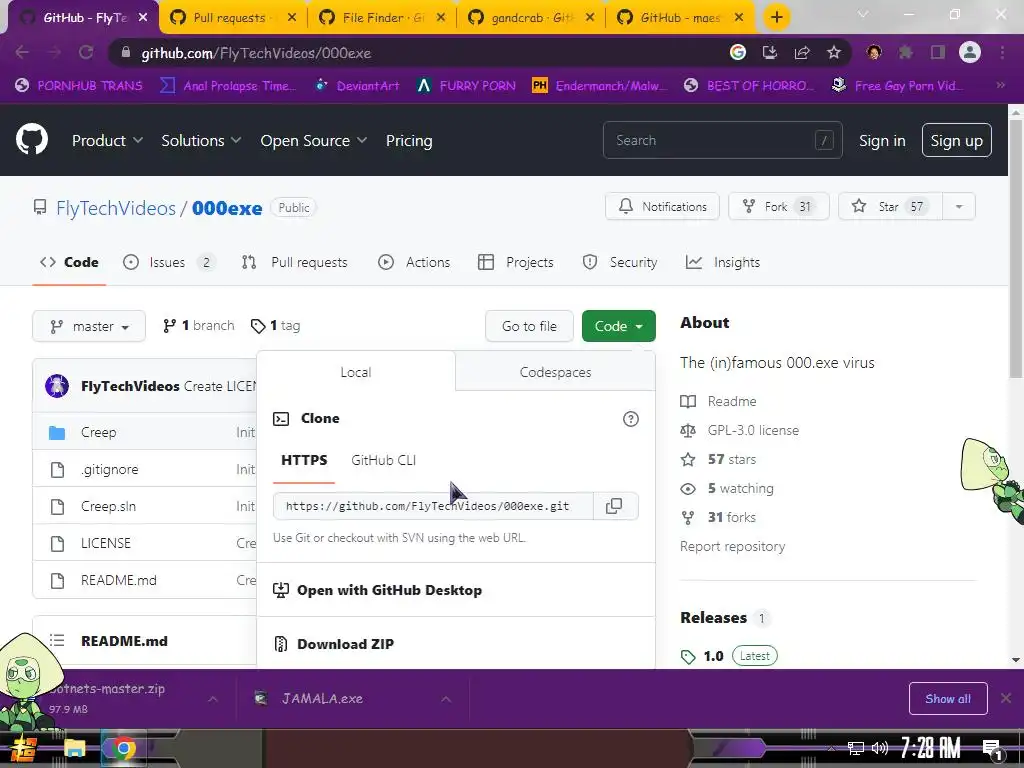1024x768 pixels.
Task: Open the Chrome profile avatar icon
Action: click(970, 52)
